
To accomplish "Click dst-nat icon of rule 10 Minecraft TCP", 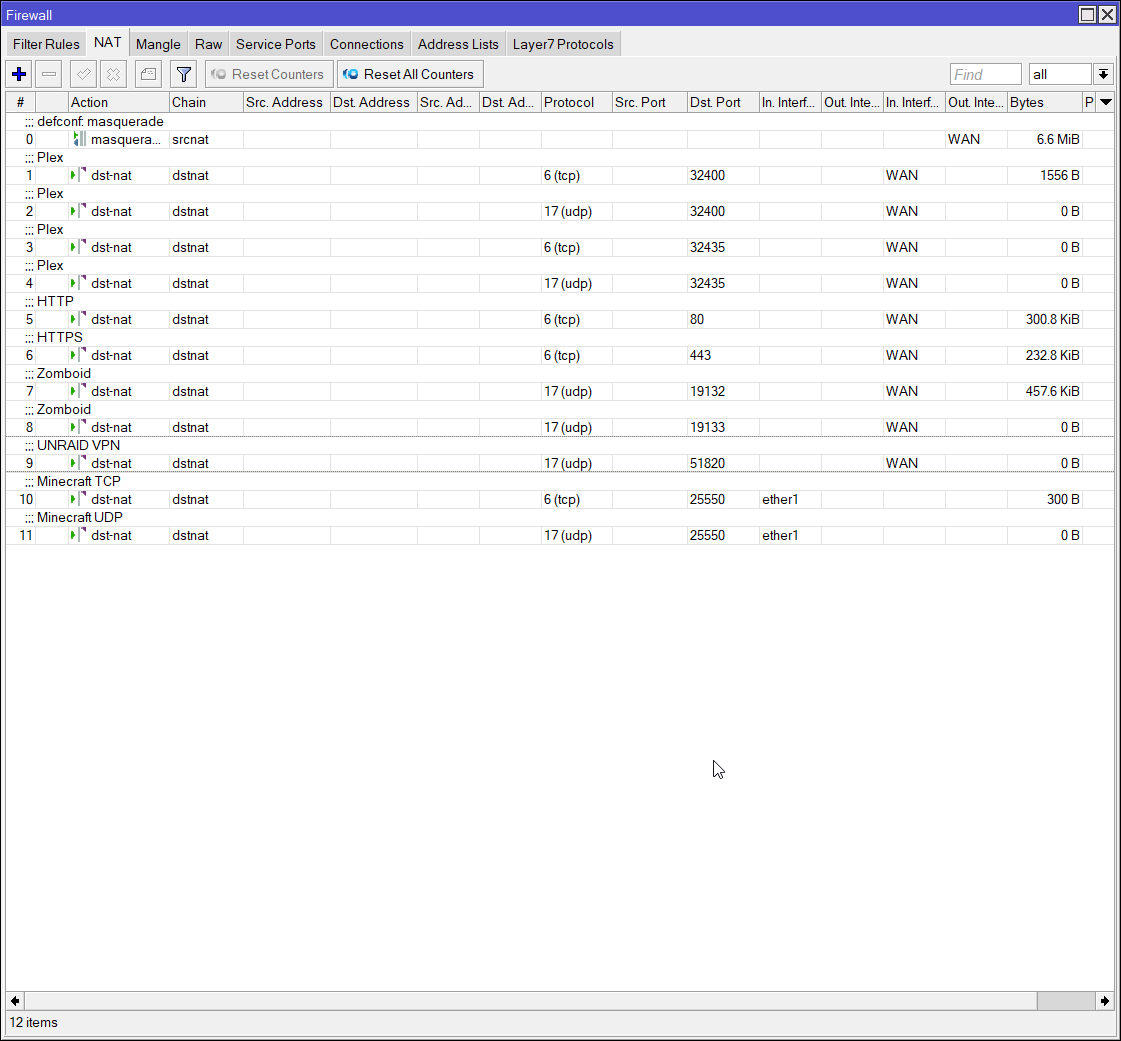I will 79,499.
